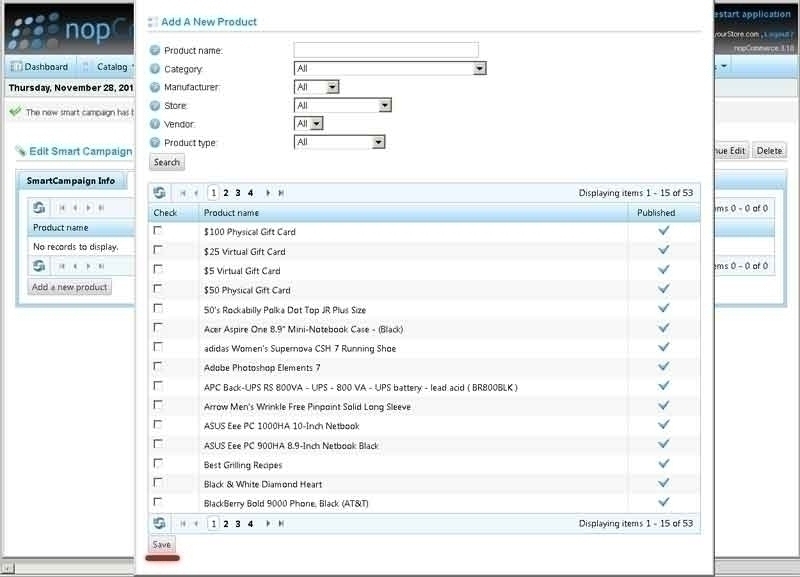Viewport: 800px width, 577px height.
Task: Go to previous page in top pager
Action: tap(196, 193)
